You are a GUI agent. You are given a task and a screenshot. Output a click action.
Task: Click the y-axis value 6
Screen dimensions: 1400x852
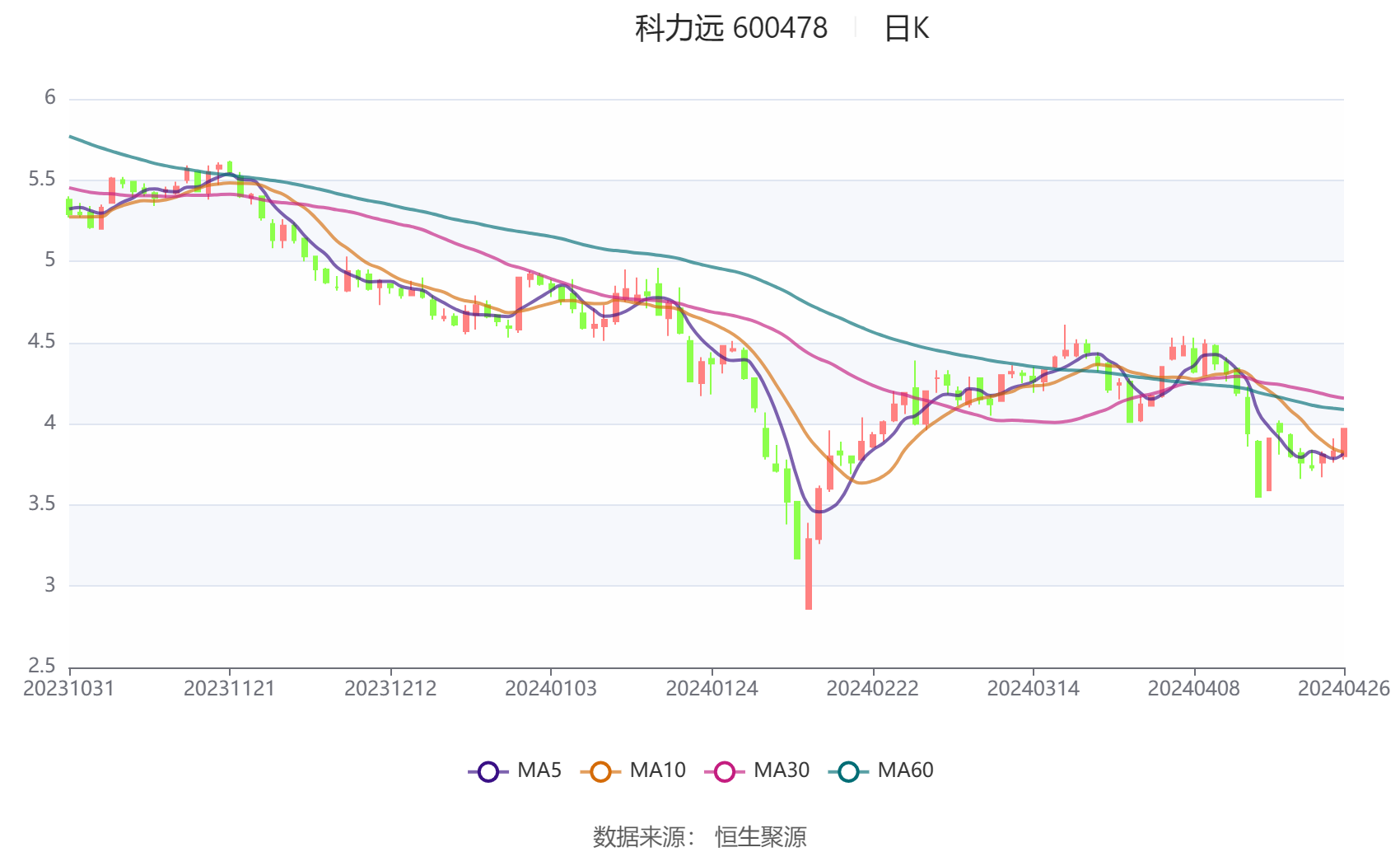click(x=49, y=98)
